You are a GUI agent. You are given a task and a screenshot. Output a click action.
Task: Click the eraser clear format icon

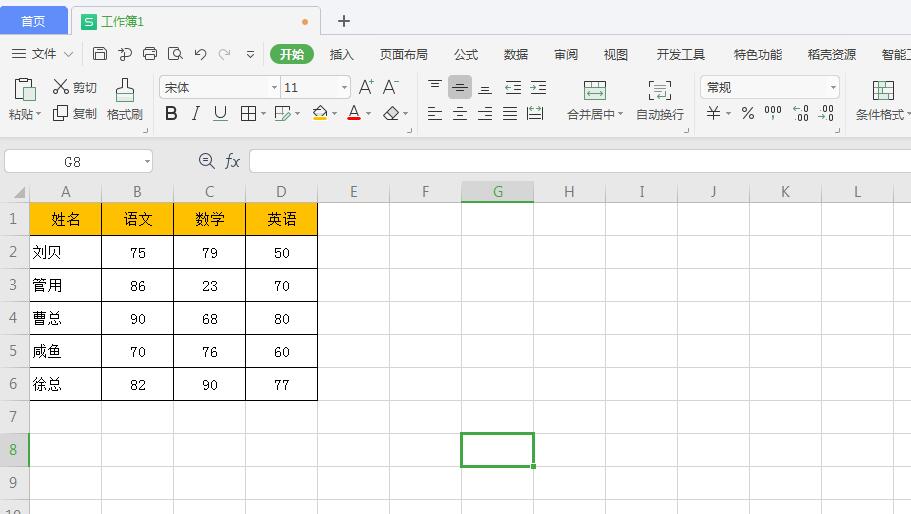click(391, 113)
